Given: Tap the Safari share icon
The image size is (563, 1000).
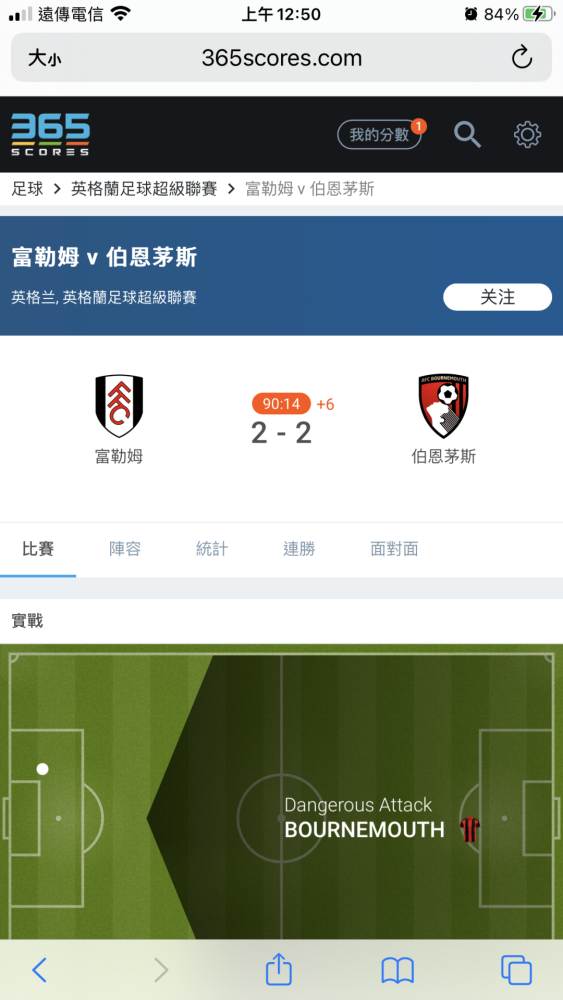Looking at the screenshot, I should coord(279,969).
